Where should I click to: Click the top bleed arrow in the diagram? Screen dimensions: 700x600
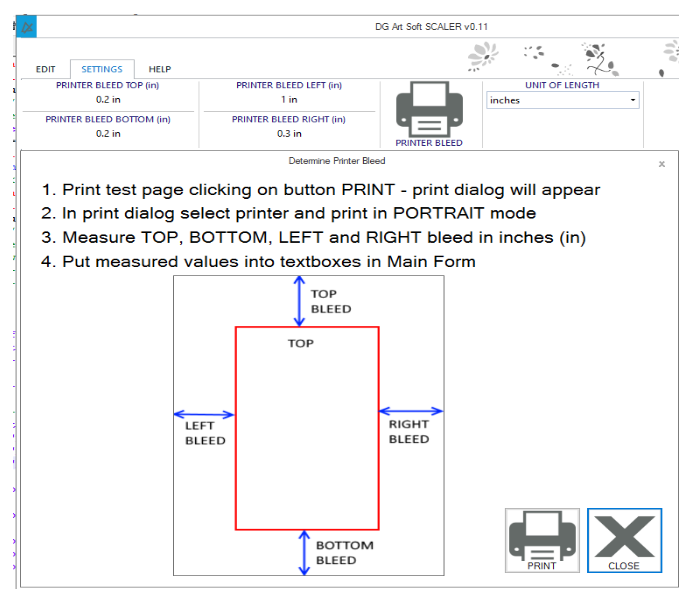click(x=298, y=300)
